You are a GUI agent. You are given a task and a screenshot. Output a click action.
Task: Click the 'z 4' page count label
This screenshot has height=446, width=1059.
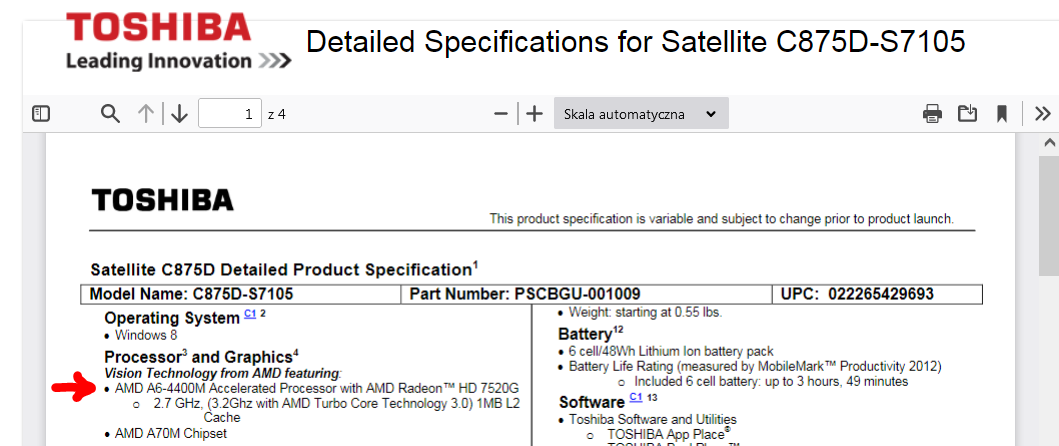(277, 114)
